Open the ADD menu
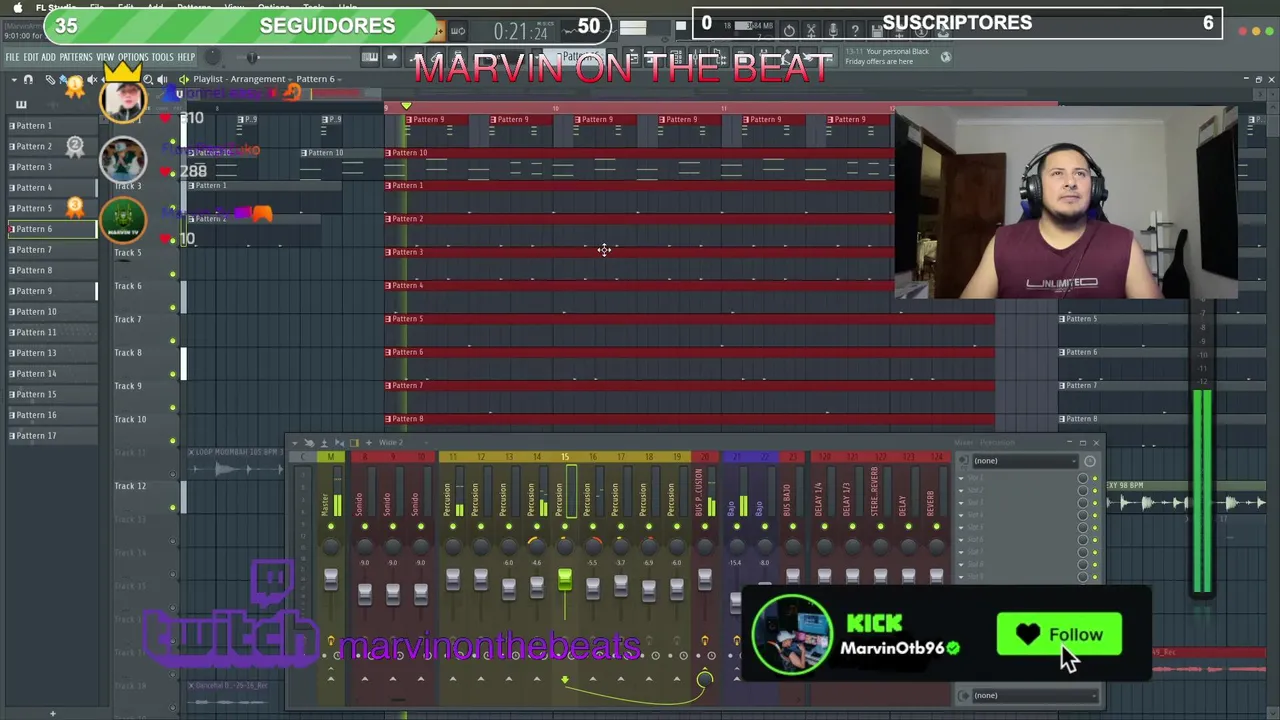Screen dimensions: 1280x720 point(48,57)
